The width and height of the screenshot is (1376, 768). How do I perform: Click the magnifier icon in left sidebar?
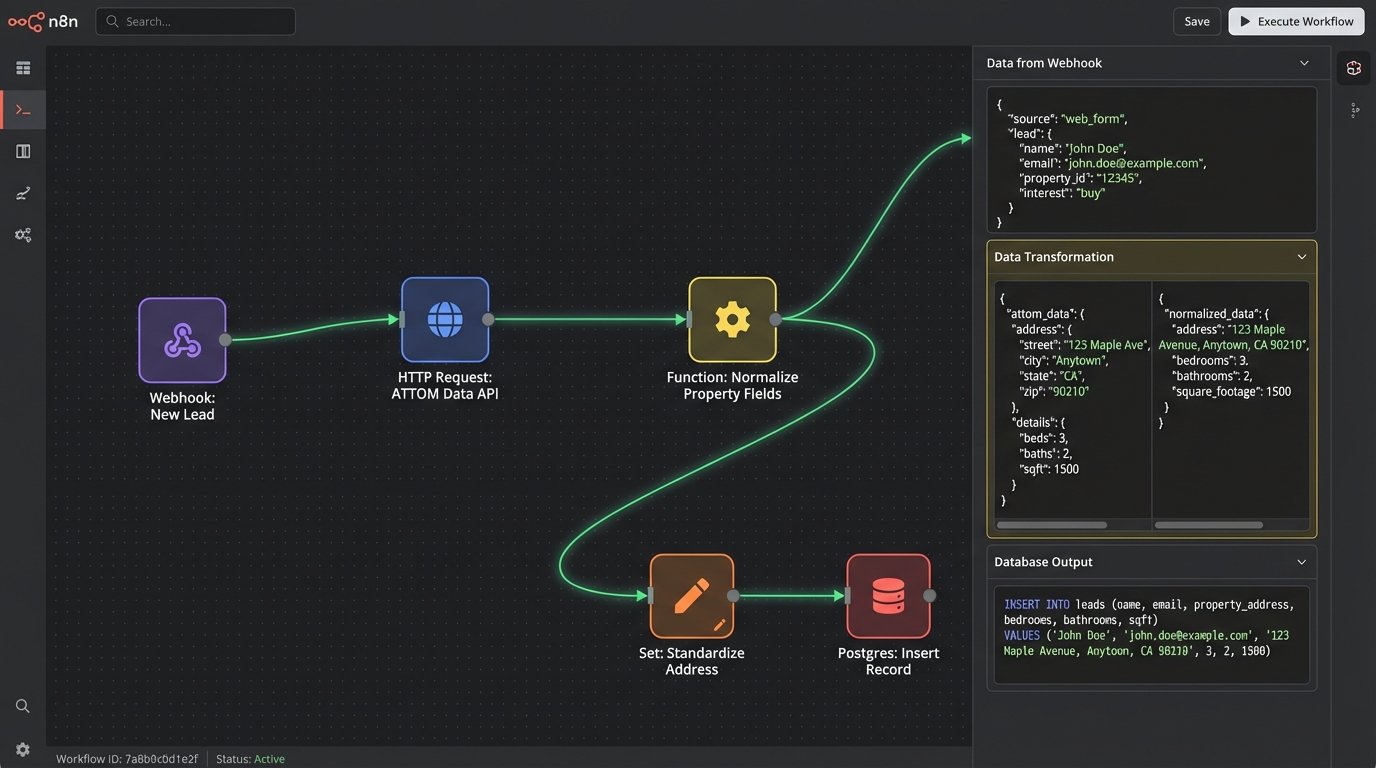tap(23, 706)
